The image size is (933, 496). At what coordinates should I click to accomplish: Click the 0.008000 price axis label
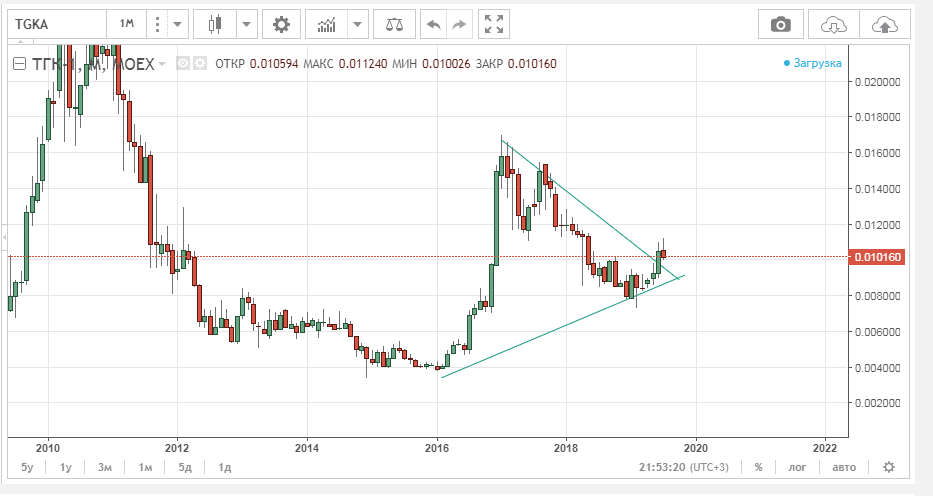(878, 296)
